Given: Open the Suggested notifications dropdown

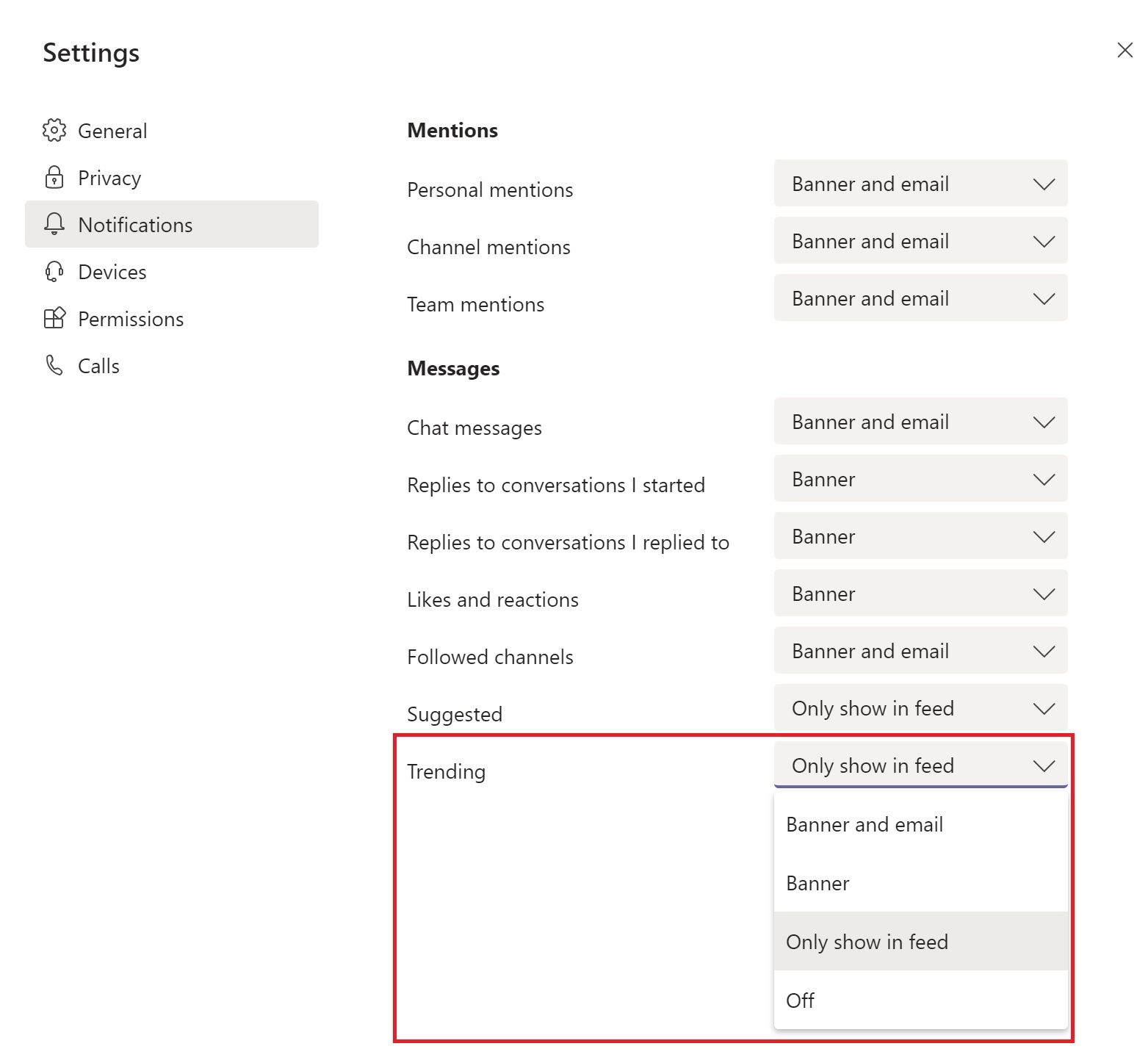Looking at the screenshot, I should [920, 708].
